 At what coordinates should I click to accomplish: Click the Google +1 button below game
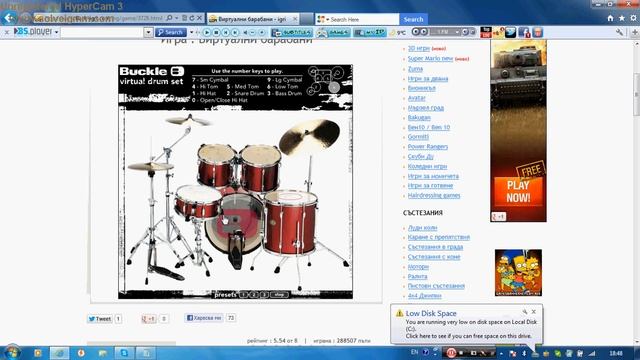[149, 319]
